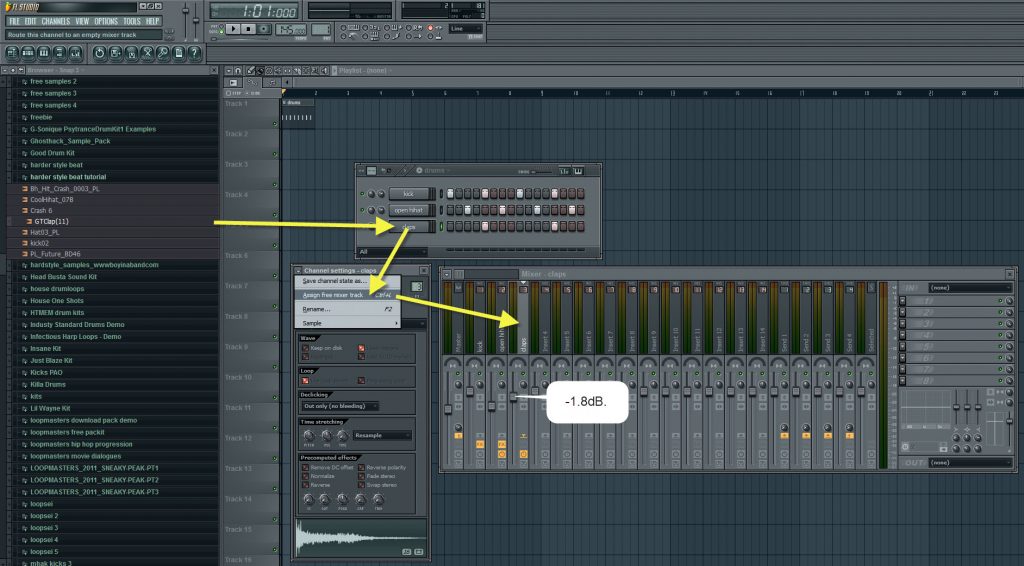Open the EDIT menu
This screenshot has height=566, width=1024.
pos(31,22)
